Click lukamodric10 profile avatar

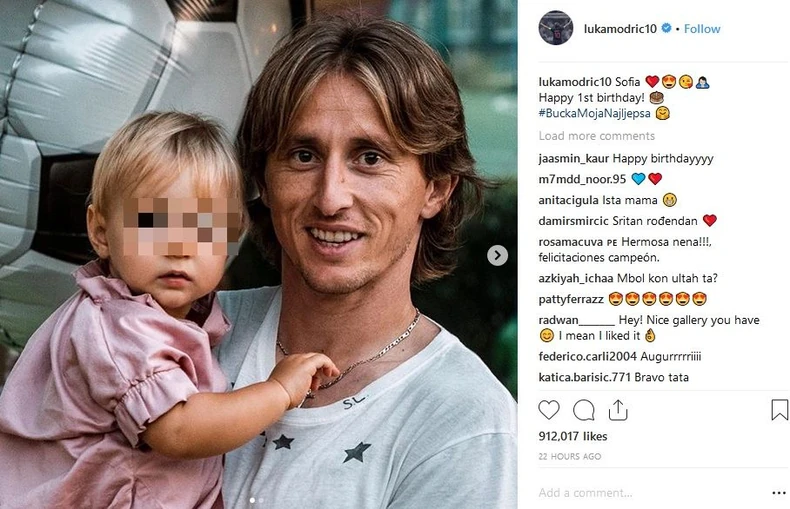(x=556, y=28)
